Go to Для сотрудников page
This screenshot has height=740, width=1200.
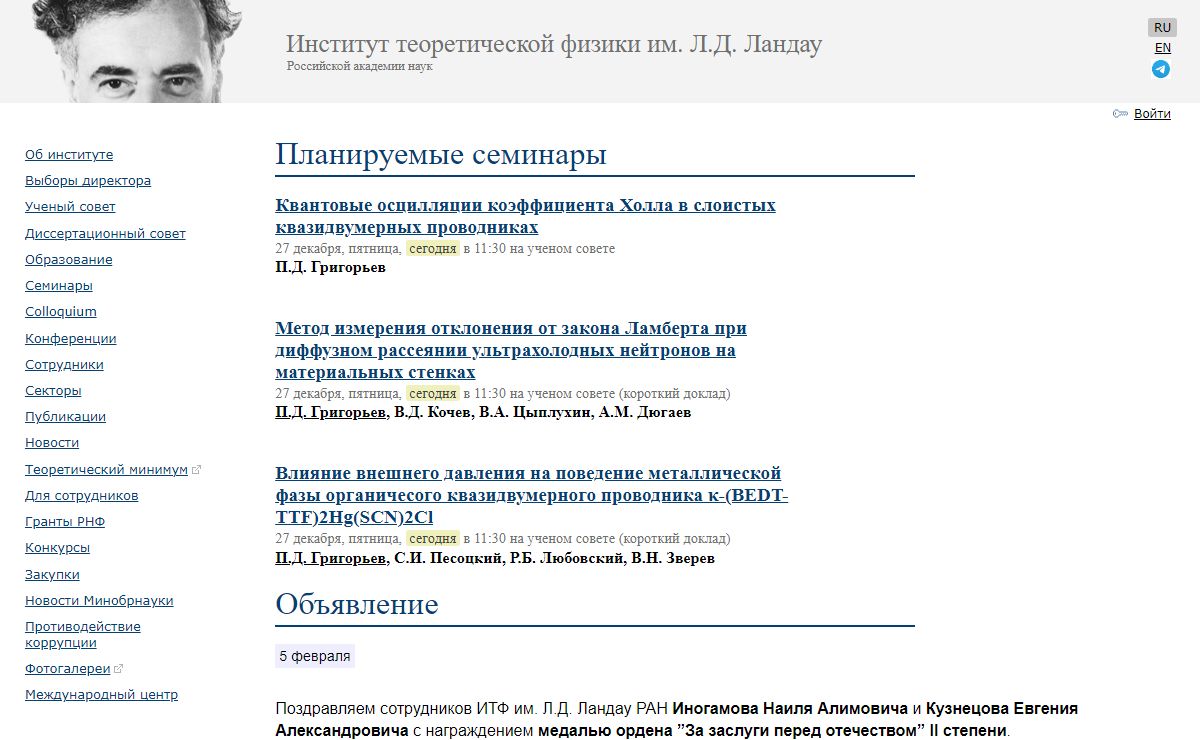[82, 496]
